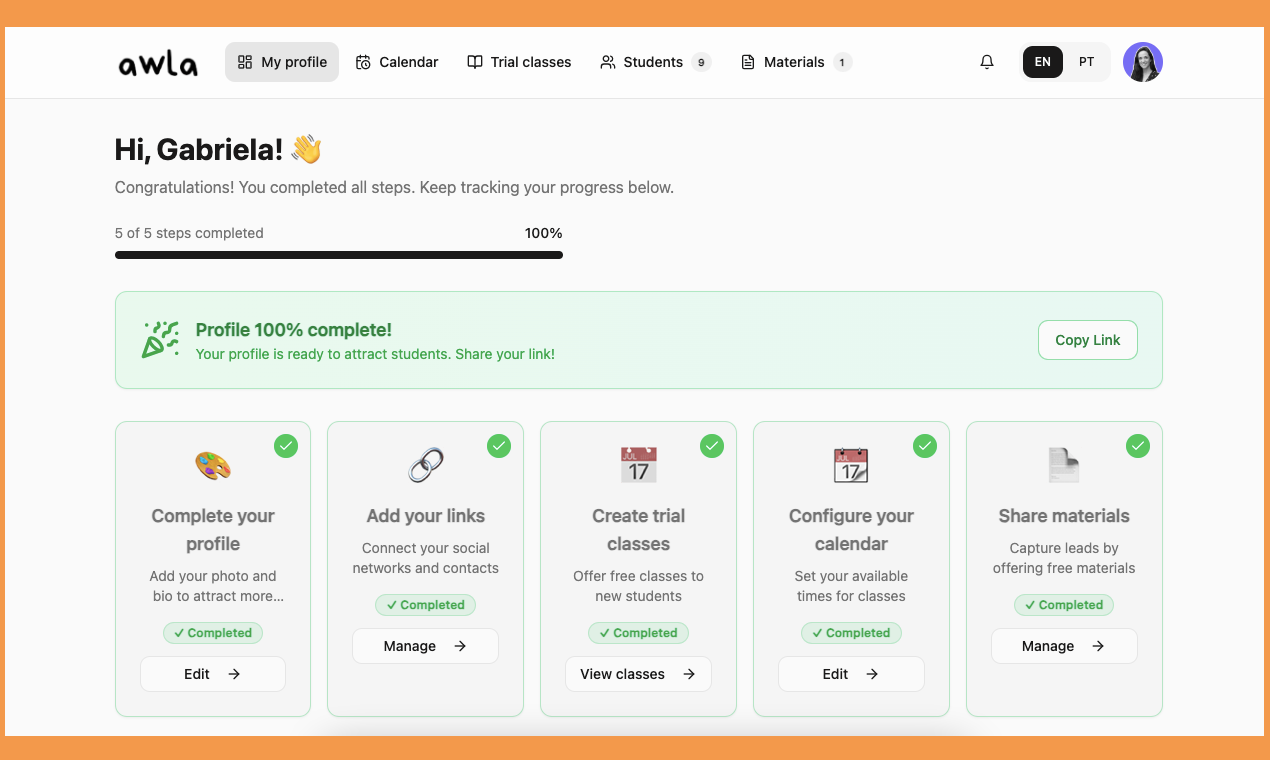Open Manage on the Share materials card
1270x760 pixels.
click(1064, 645)
